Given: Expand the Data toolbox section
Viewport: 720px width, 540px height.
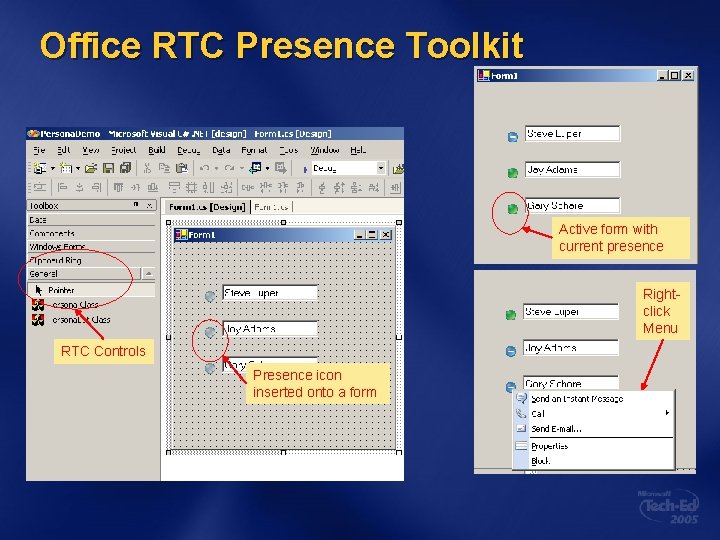Looking at the screenshot, I should 91,220.
